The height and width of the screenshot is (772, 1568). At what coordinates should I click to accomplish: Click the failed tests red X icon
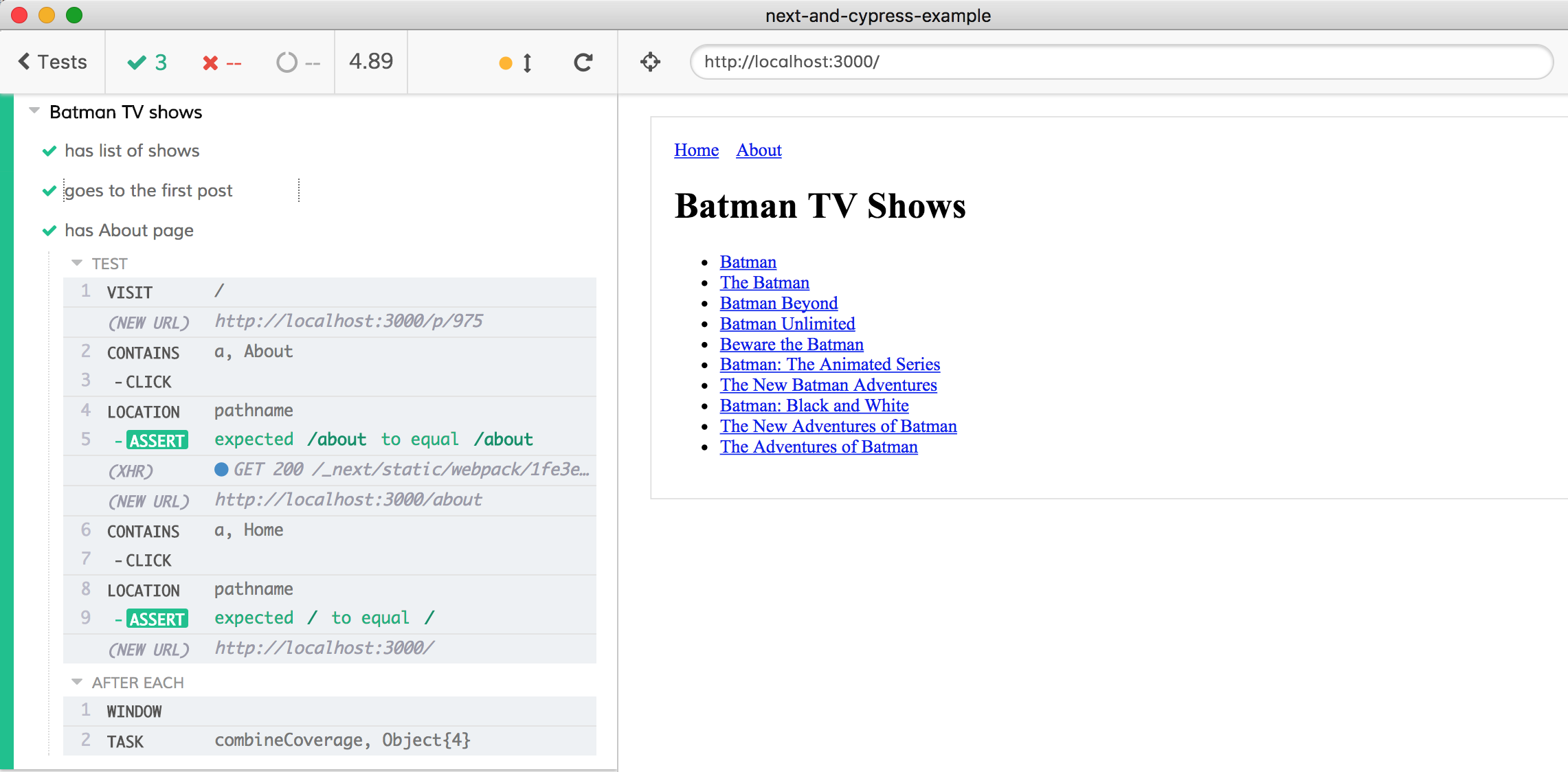(x=210, y=63)
